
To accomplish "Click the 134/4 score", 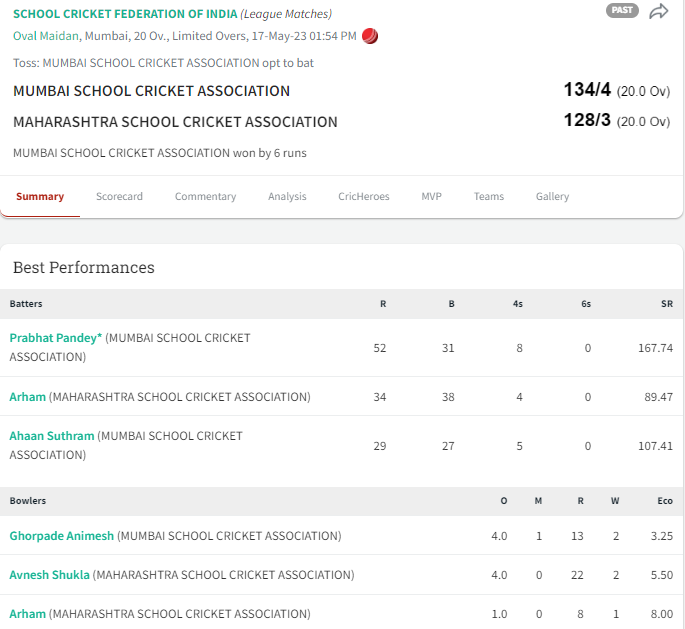I will point(587,90).
